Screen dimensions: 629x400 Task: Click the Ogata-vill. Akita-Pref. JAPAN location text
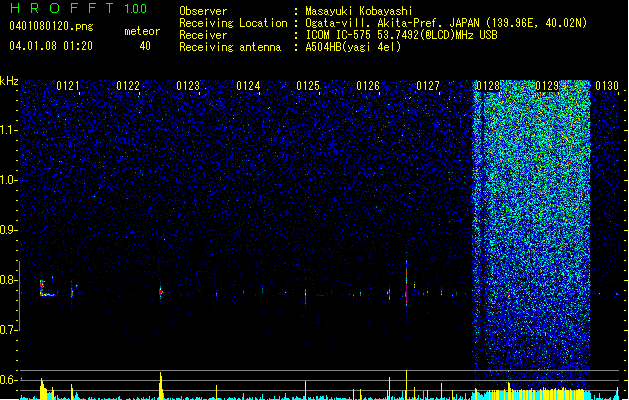pos(446,23)
